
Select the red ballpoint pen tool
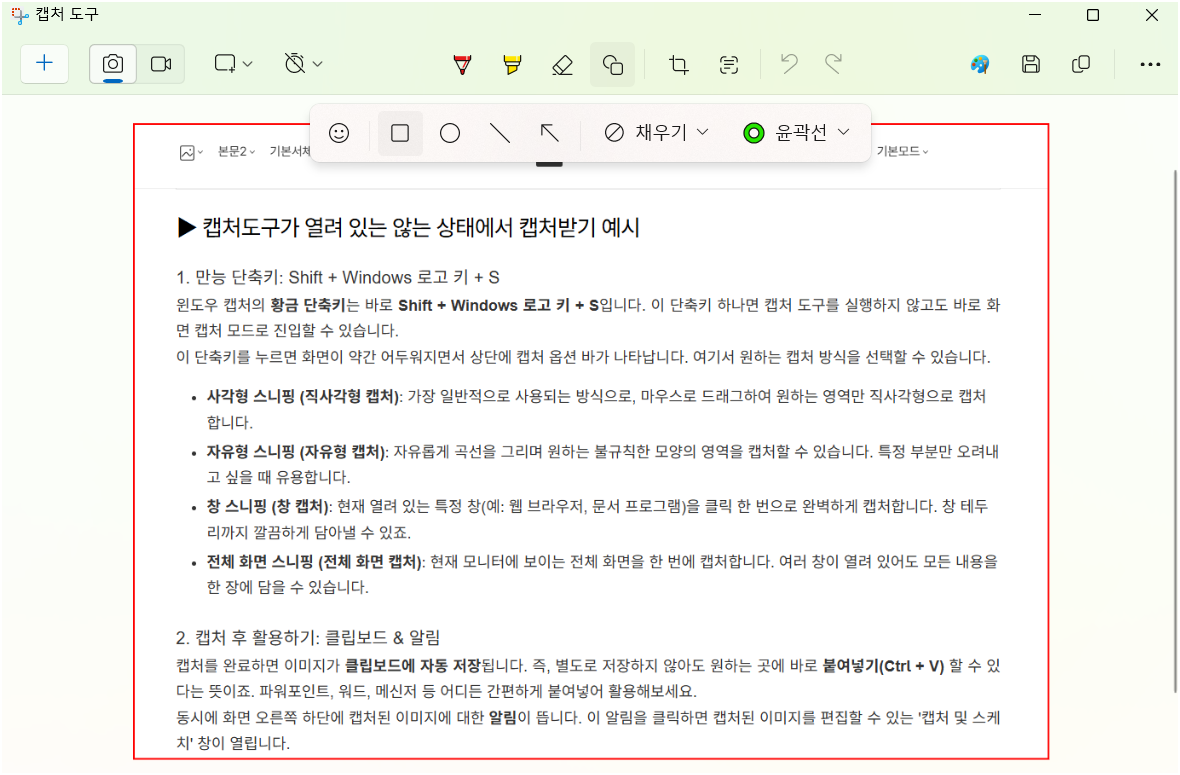coord(461,64)
